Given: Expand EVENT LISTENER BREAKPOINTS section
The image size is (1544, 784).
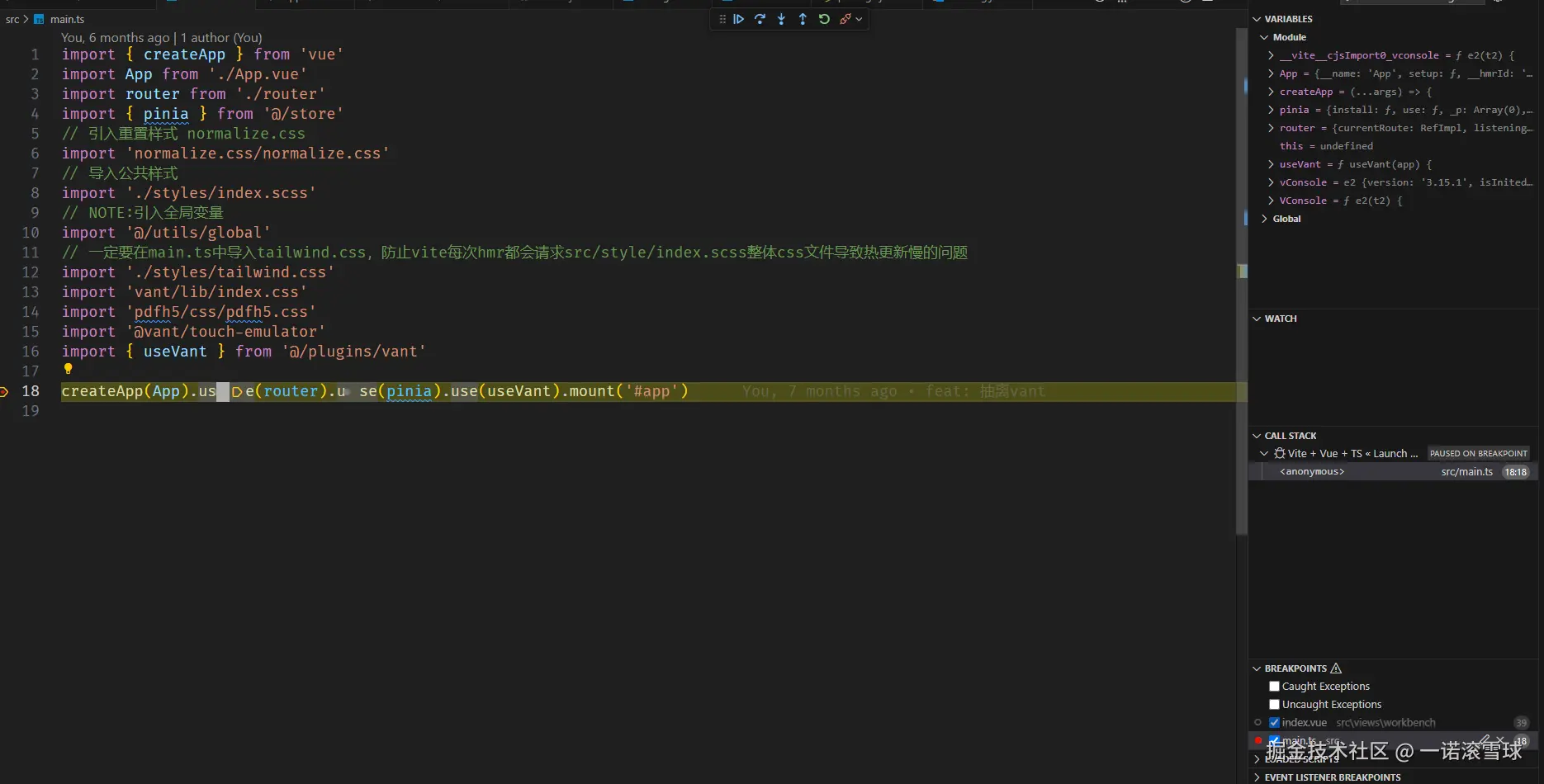Looking at the screenshot, I should (x=1257, y=777).
